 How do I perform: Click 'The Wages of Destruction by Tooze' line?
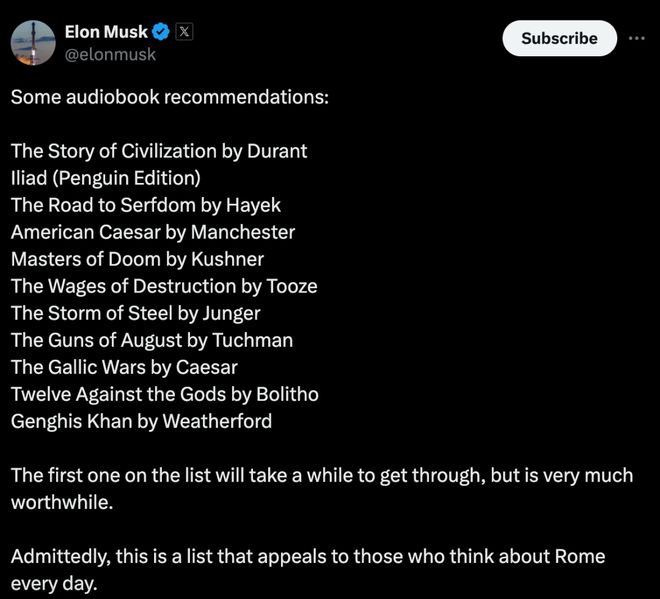[164, 286]
